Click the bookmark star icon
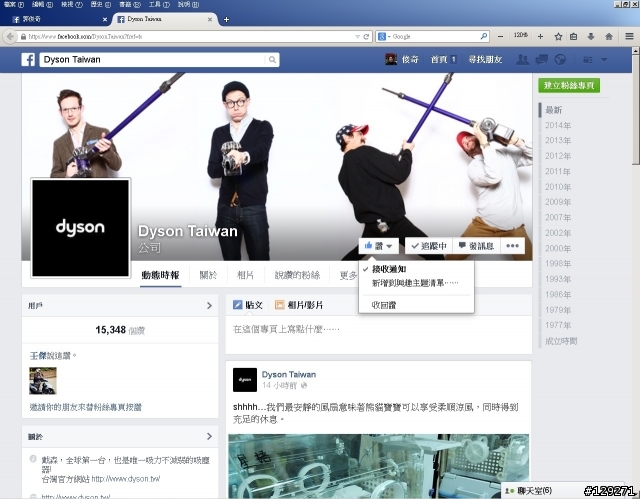This screenshot has height=499, width=640. (x=558, y=37)
